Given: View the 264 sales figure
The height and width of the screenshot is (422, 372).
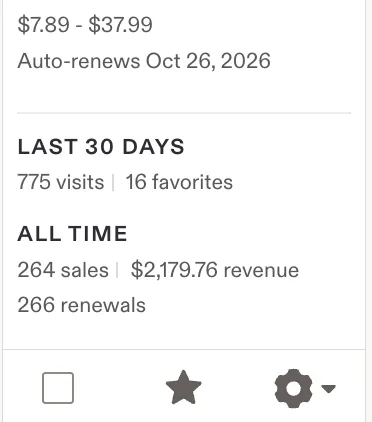Looking at the screenshot, I should (63, 270).
